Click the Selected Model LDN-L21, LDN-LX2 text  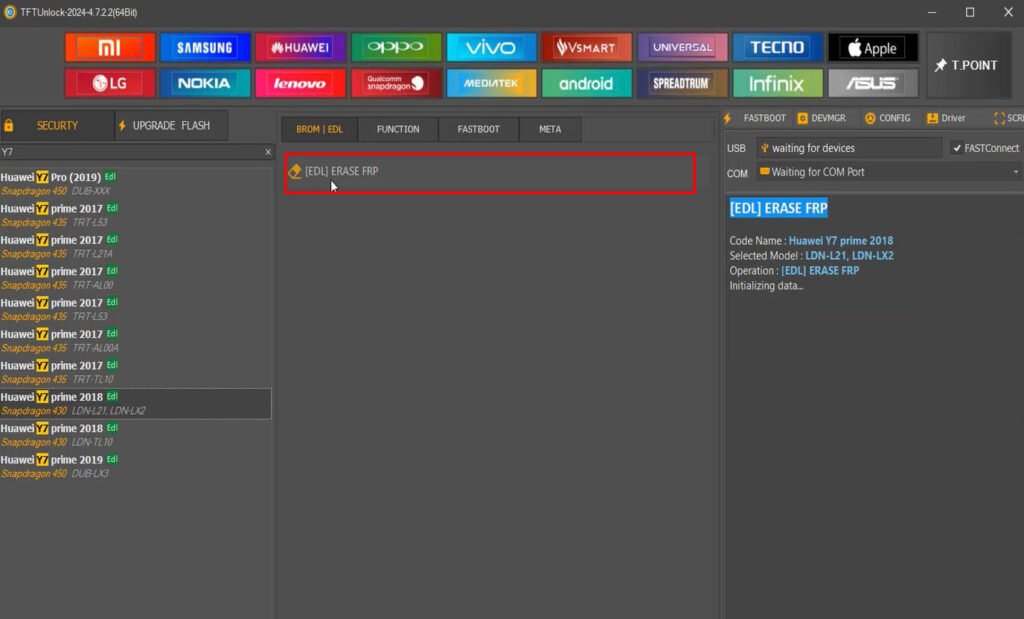811,256
